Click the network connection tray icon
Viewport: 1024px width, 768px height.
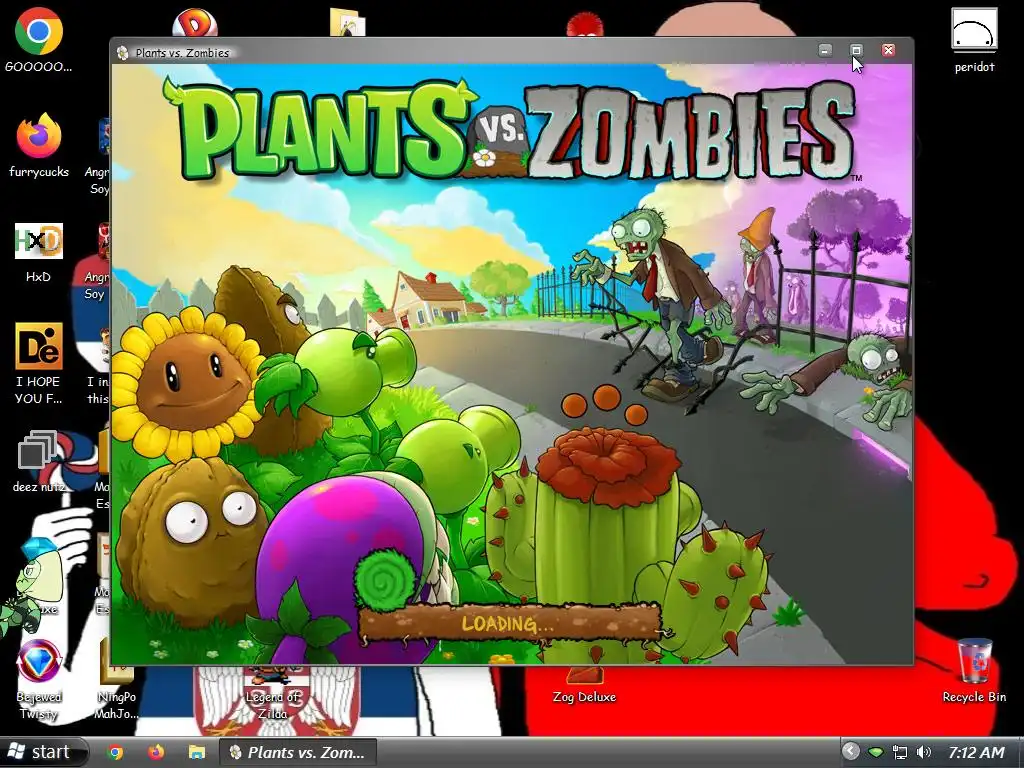pyautogui.click(x=899, y=752)
